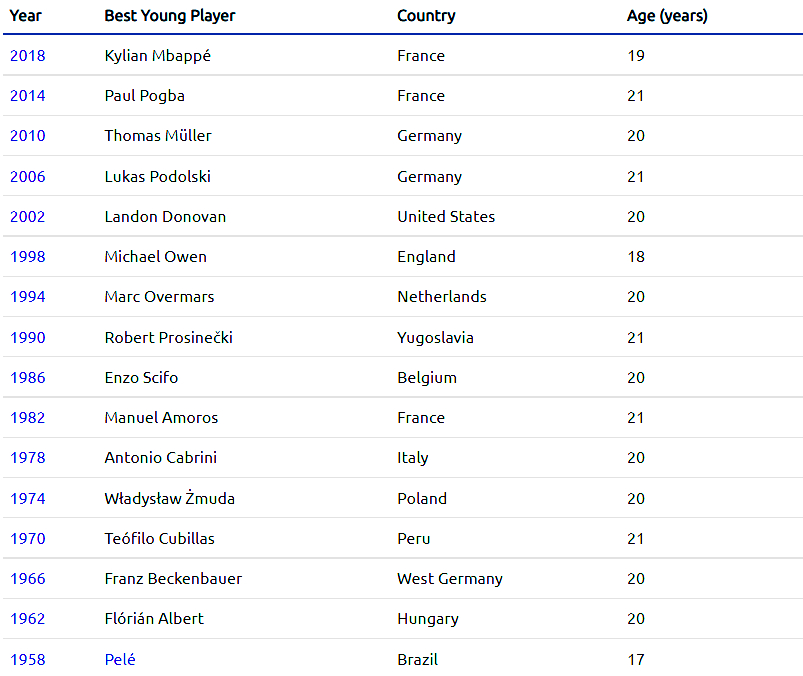Open the 1982 year link

click(28, 418)
